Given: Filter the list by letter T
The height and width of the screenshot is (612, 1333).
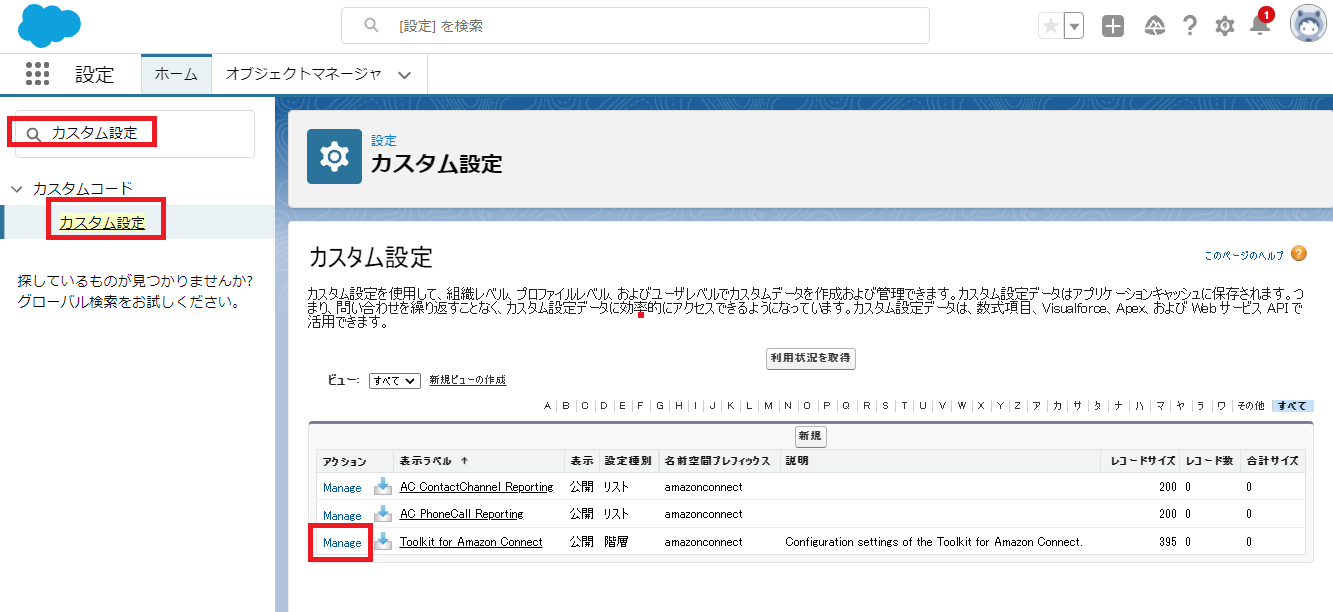Looking at the screenshot, I should [x=905, y=406].
